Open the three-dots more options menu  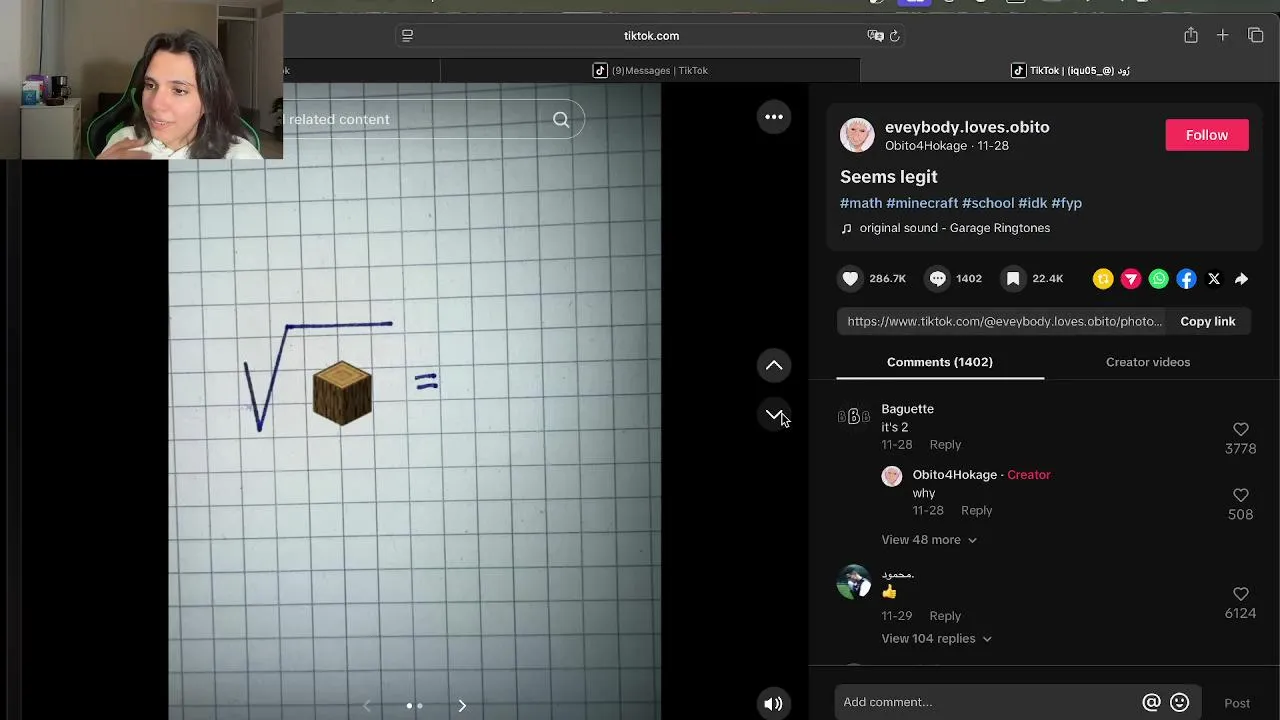tap(774, 117)
